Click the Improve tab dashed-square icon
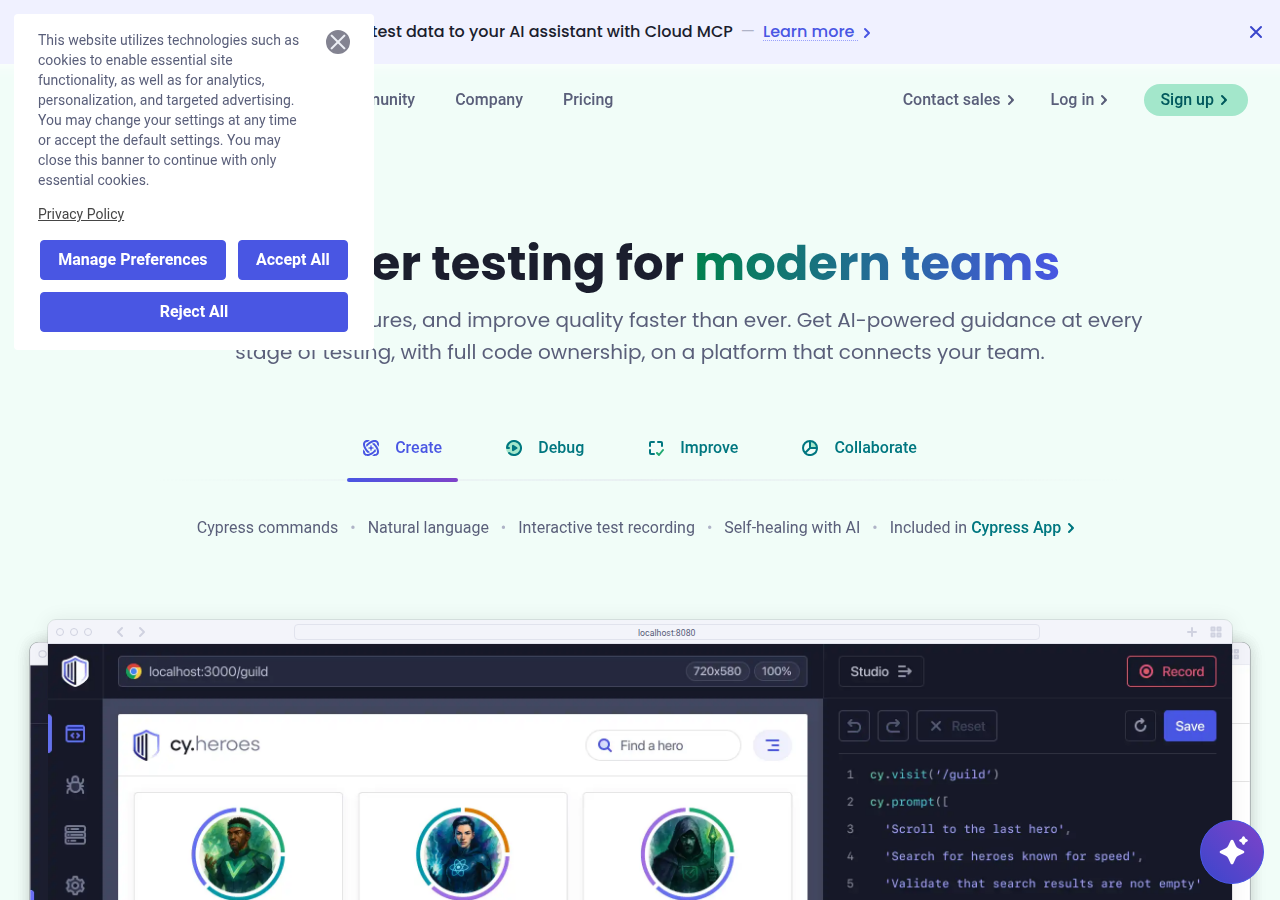 tap(656, 448)
